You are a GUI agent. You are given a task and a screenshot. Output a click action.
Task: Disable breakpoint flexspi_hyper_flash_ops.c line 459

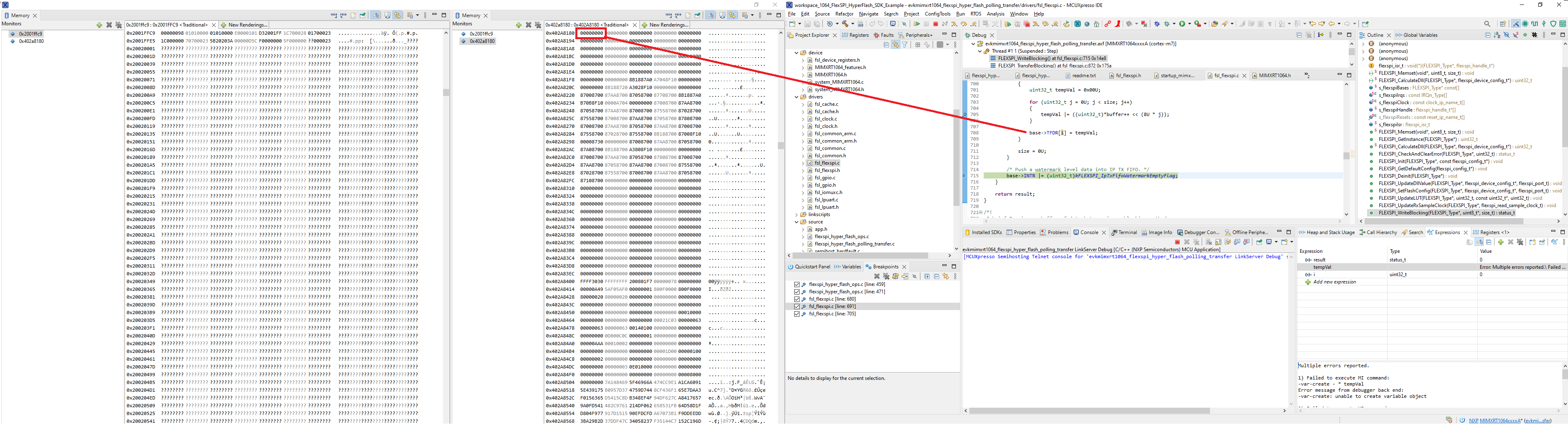click(797, 284)
